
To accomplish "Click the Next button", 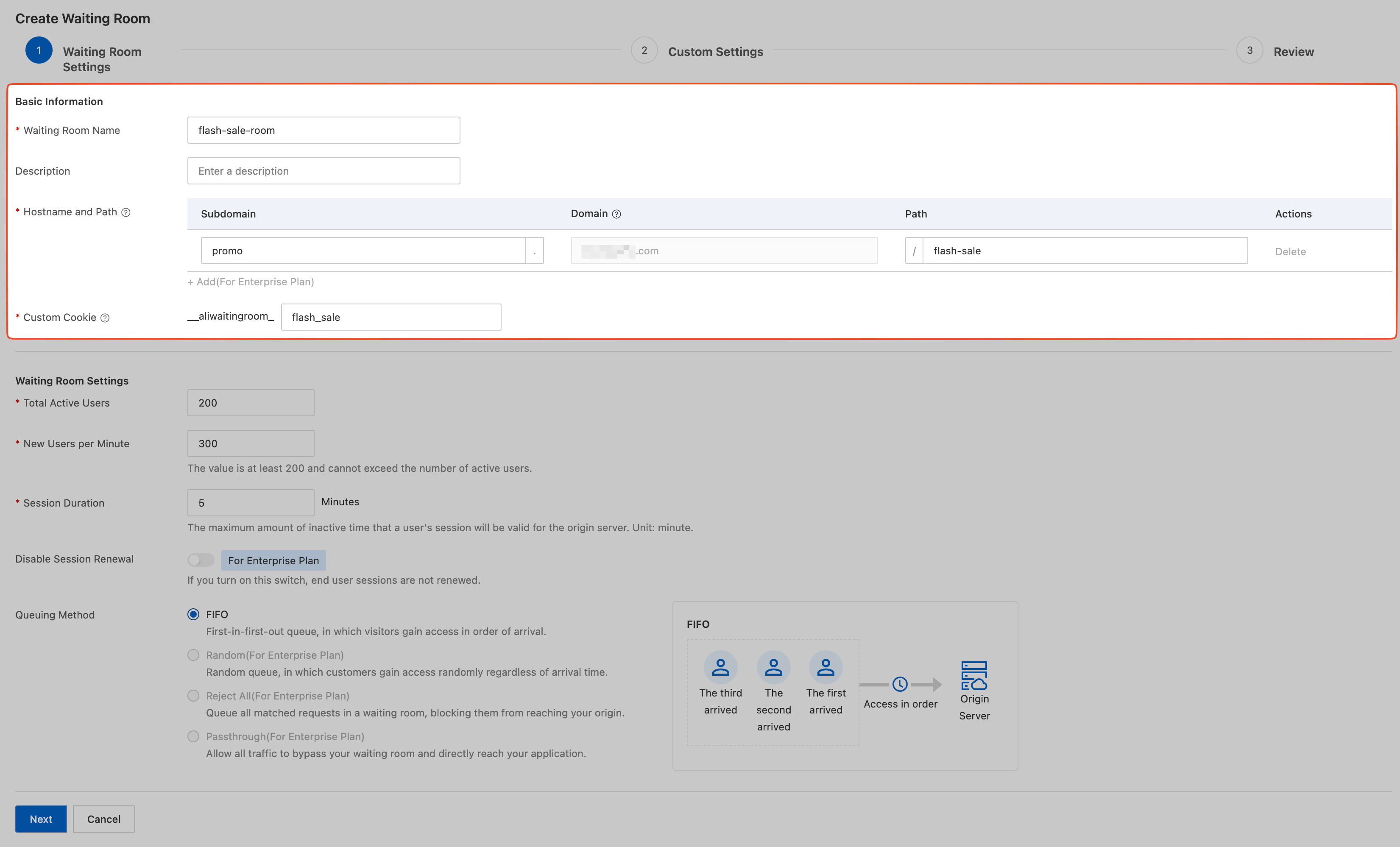I will (x=41, y=819).
